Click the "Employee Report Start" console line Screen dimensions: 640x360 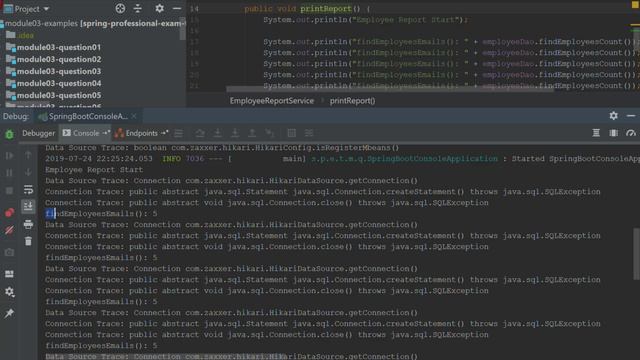pyautogui.click(x=94, y=170)
